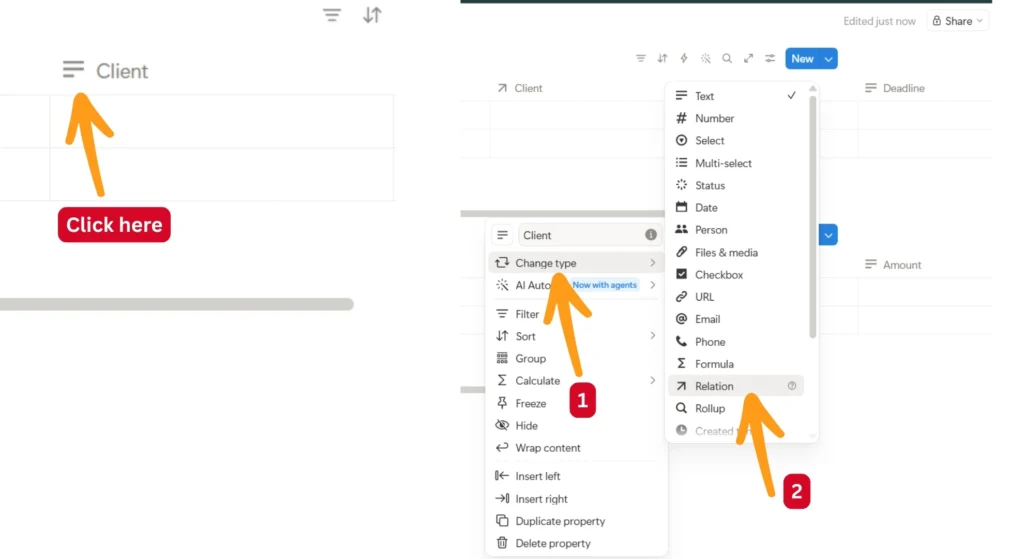1024x559 pixels.
Task: Choose Phone property type
Action: click(736, 342)
